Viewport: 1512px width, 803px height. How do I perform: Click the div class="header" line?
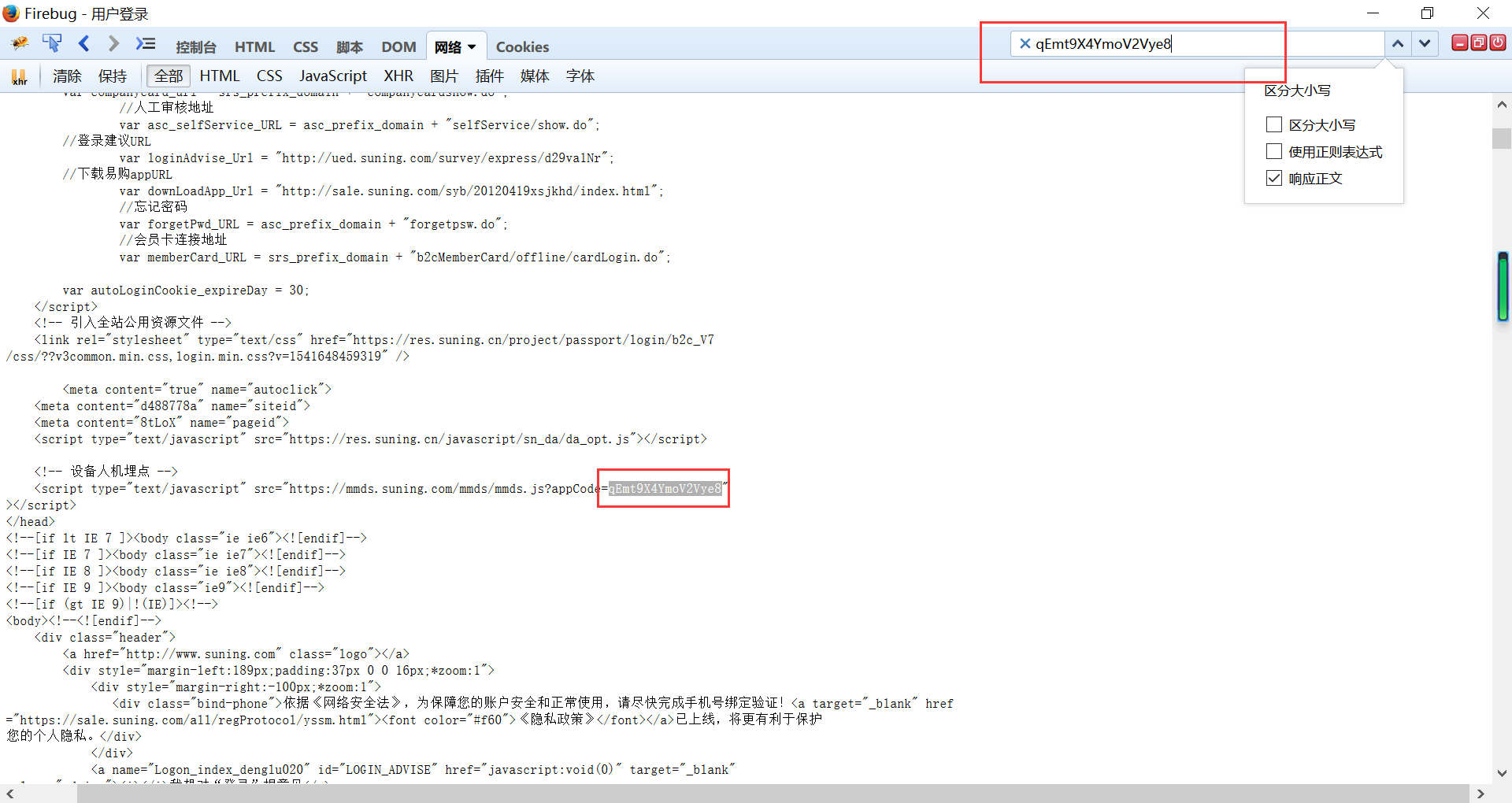tap(105, 638)
